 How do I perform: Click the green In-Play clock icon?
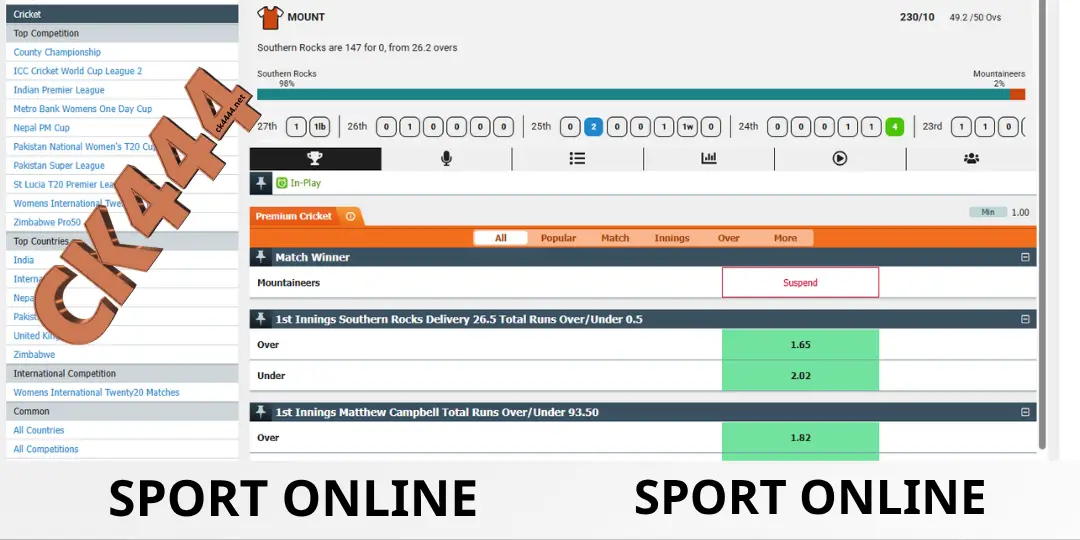pyautogui.click(x=281, y=183)
